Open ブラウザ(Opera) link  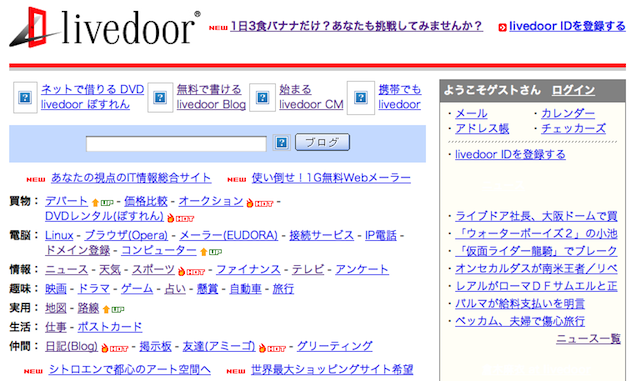126,235
